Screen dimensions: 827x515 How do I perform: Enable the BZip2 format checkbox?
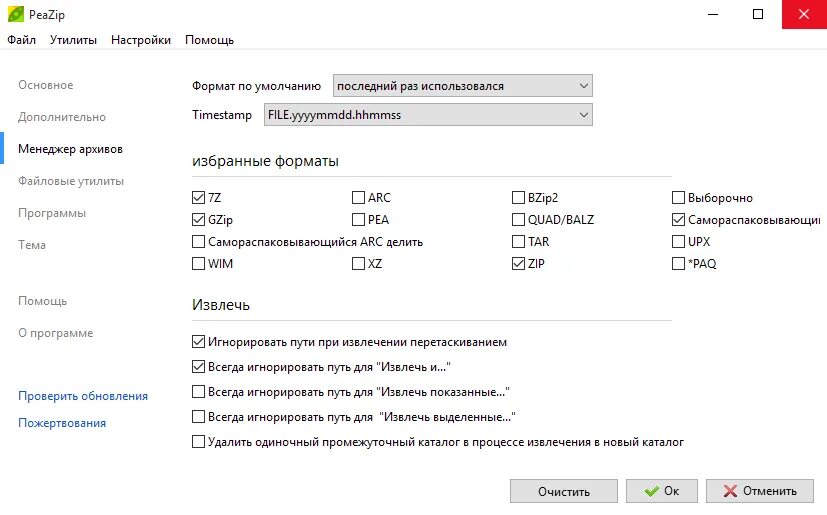[x=518, y=197]
